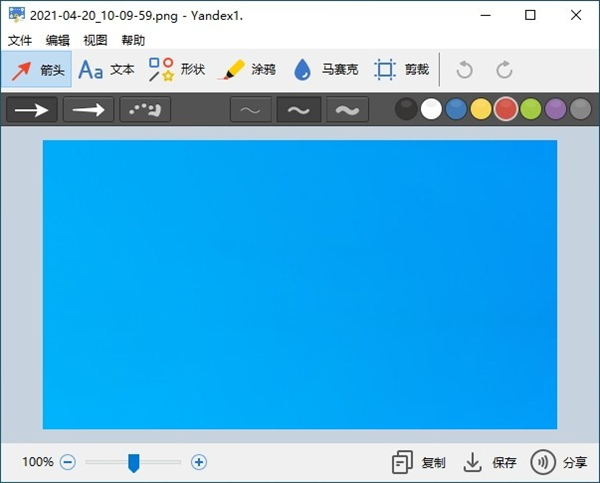Choose the thin line thickness

[x=251, y=110]
